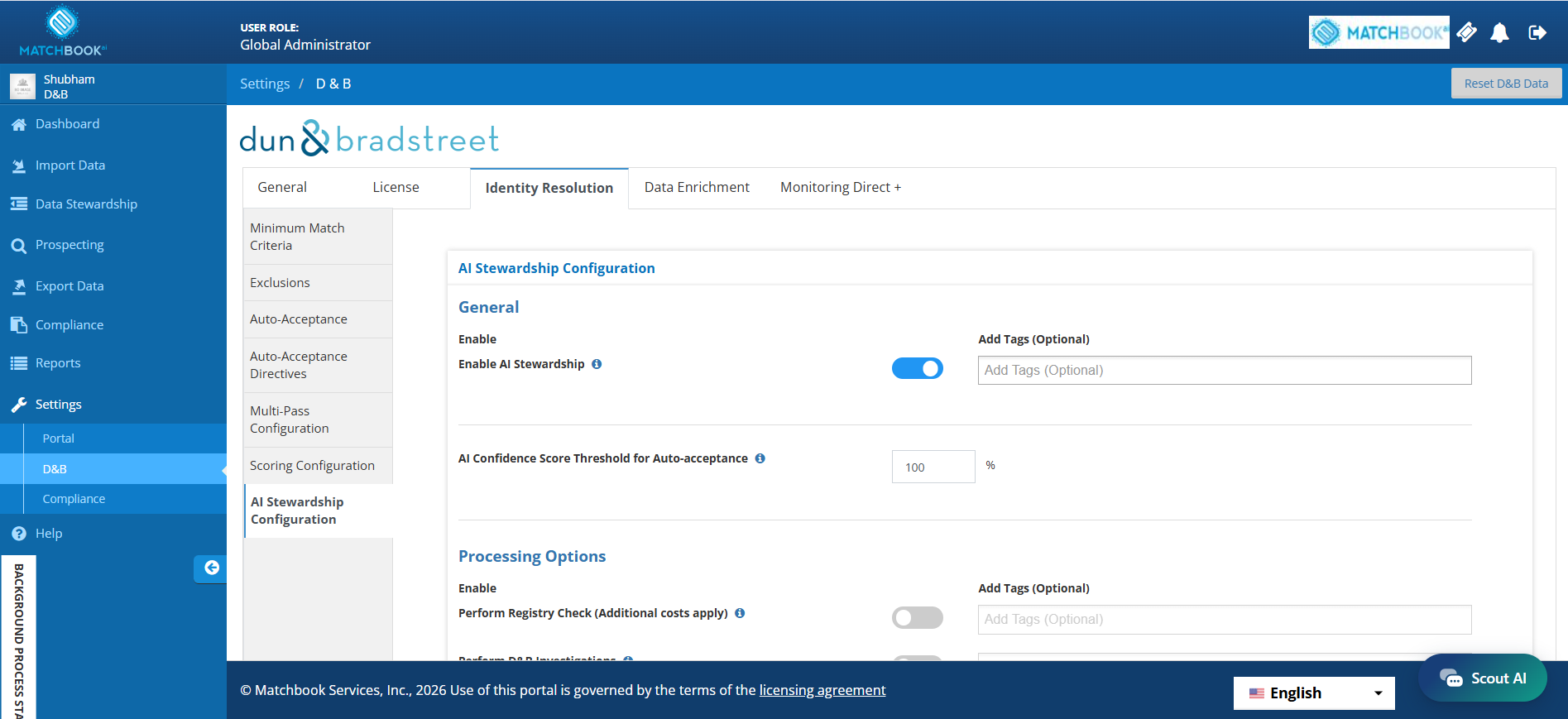Viewport: 1568px width, 719px height.
Task: Open the ticket icon in header
Action: coord(1467,32)
